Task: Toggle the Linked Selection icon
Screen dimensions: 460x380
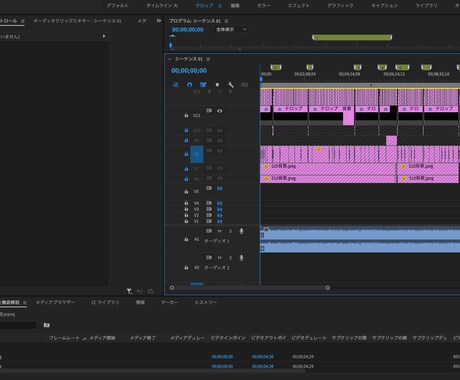Action: click(x=203, y=85)
